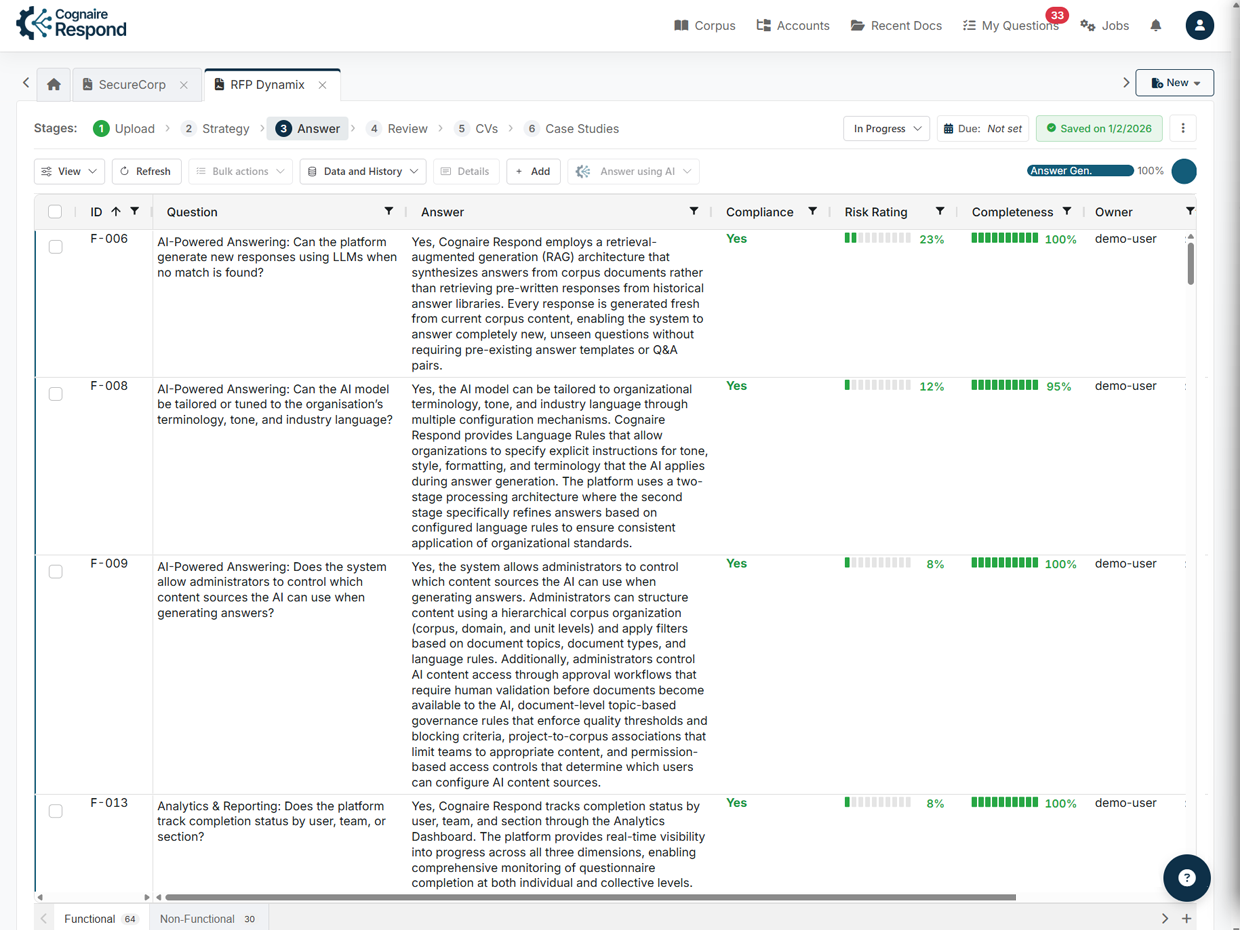Check the select-all header checkbox

coord(55,211)
